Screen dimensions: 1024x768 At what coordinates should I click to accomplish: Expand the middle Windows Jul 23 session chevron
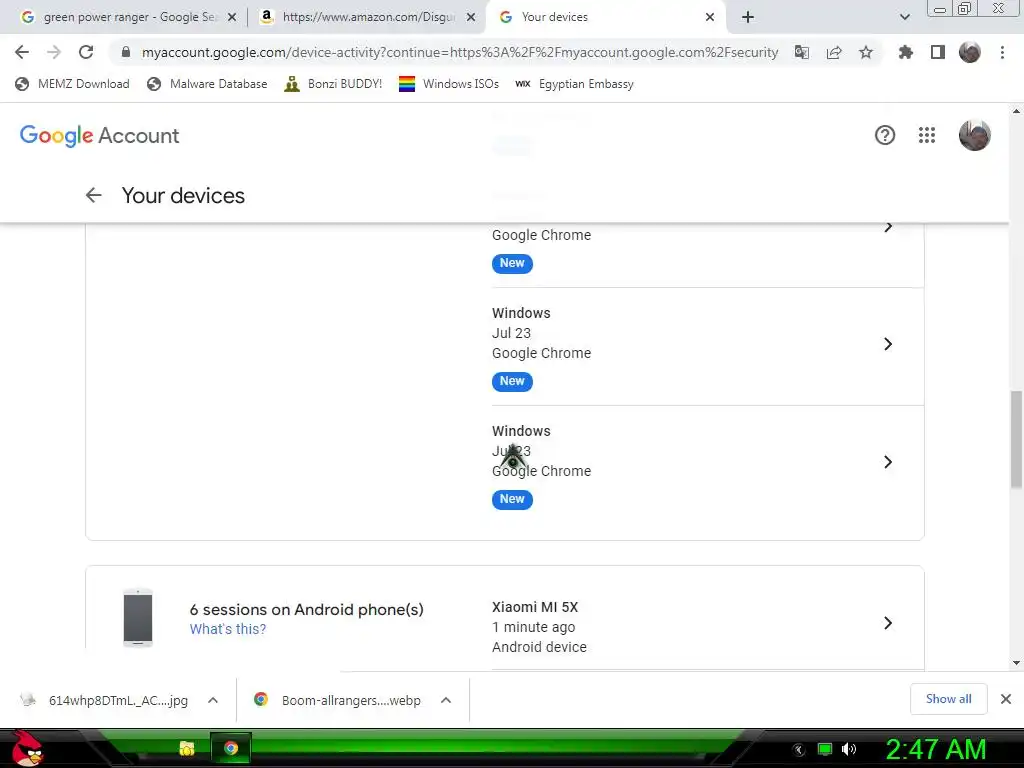(x=888, y=344)
